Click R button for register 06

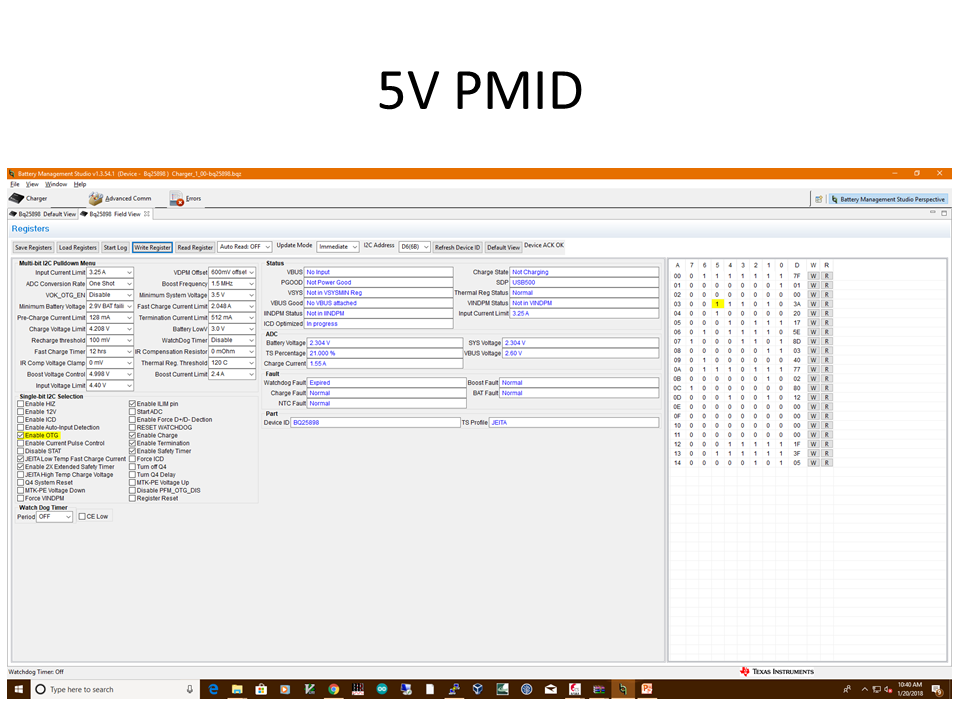(827, 332)
